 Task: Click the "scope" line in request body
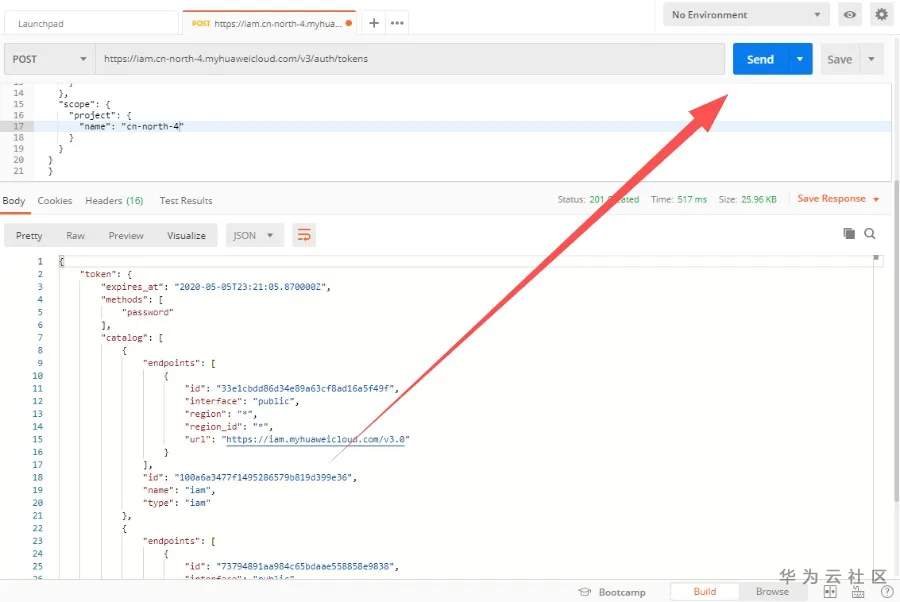[x=85, y=104]
